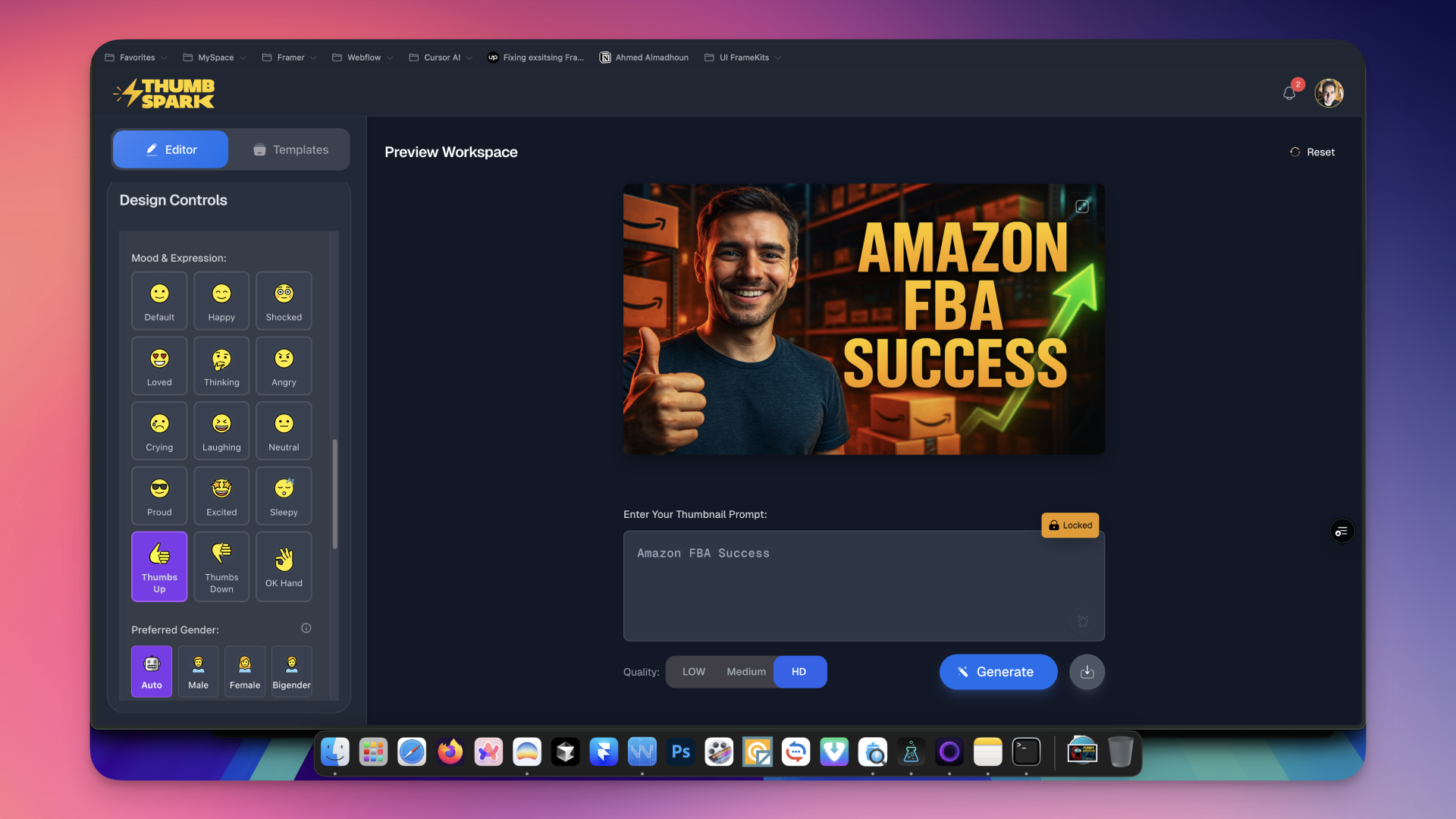
Task: Open the Trash in the dock
Action: pyautogui.click(x=1120, y=752)
